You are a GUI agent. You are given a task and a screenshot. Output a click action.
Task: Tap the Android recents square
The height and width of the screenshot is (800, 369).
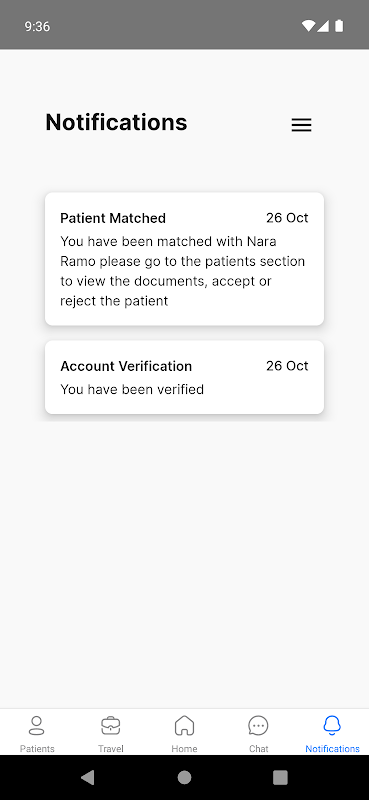(280, 777)
